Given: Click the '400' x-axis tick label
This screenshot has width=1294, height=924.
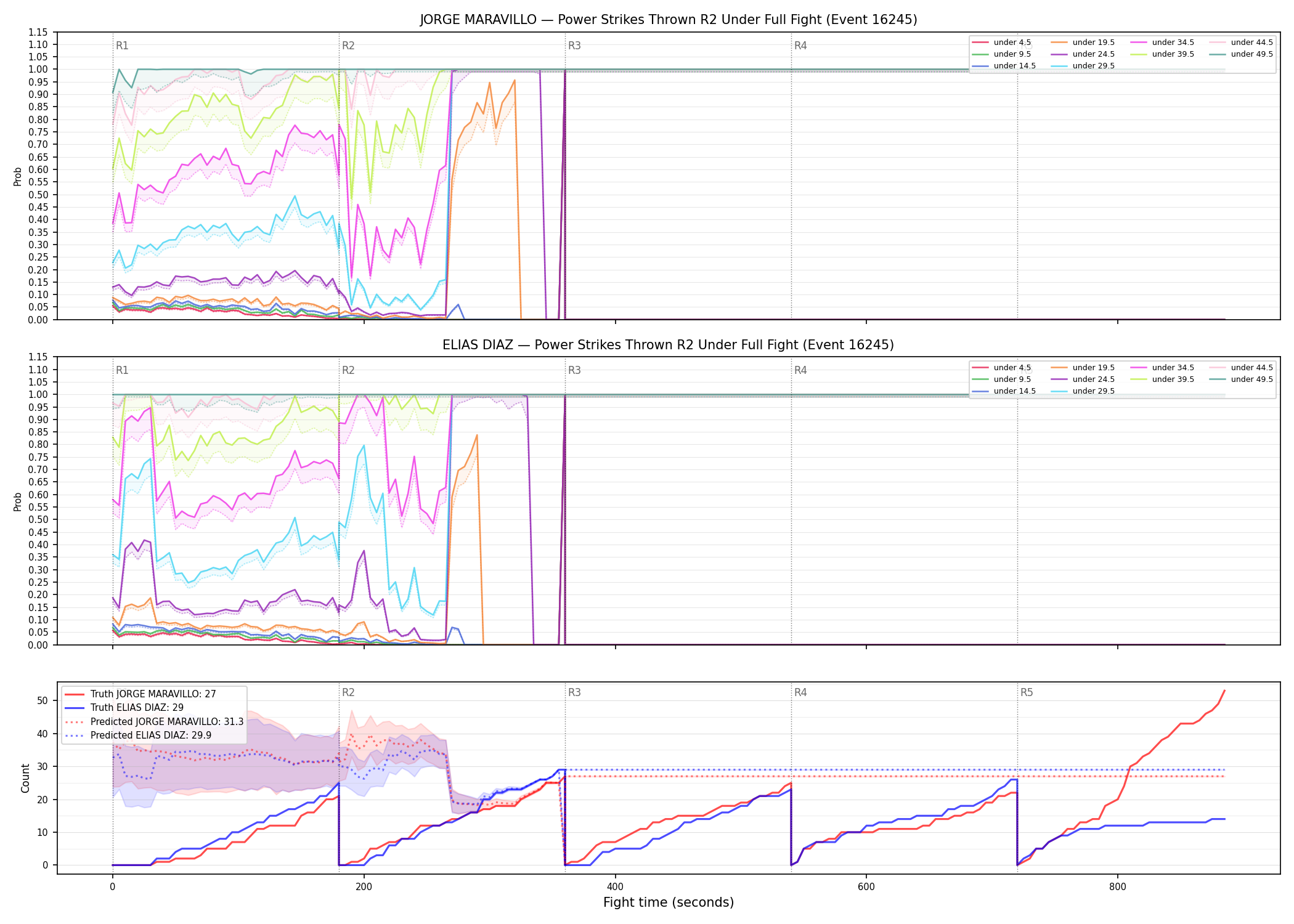Looking at the screenshot, I should click(x=615, y=887).
